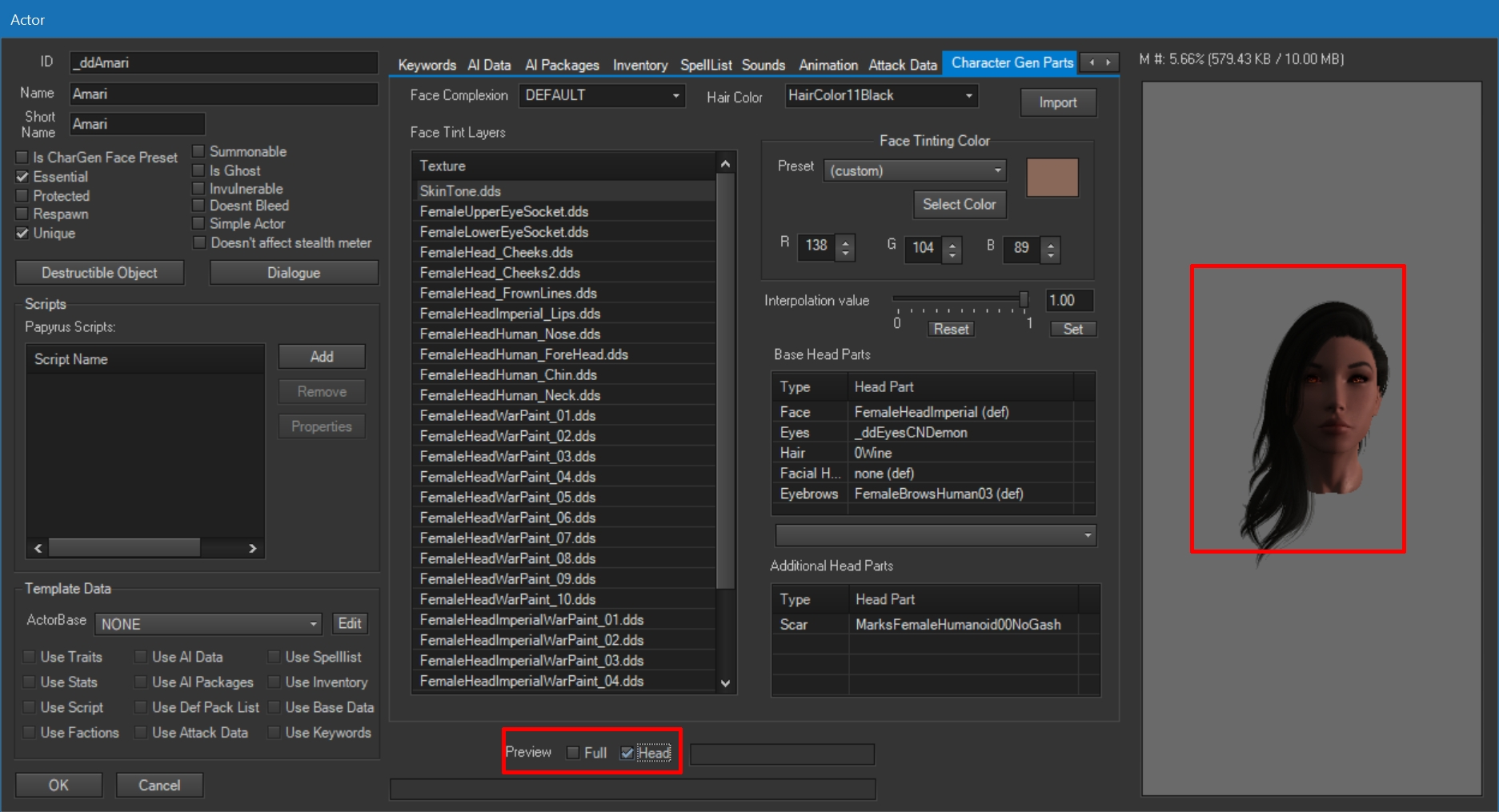This screenshot has height=812, width=1499.
Task: Select the Hair 0Wine head part row
Action: click(x=932, y=453)
